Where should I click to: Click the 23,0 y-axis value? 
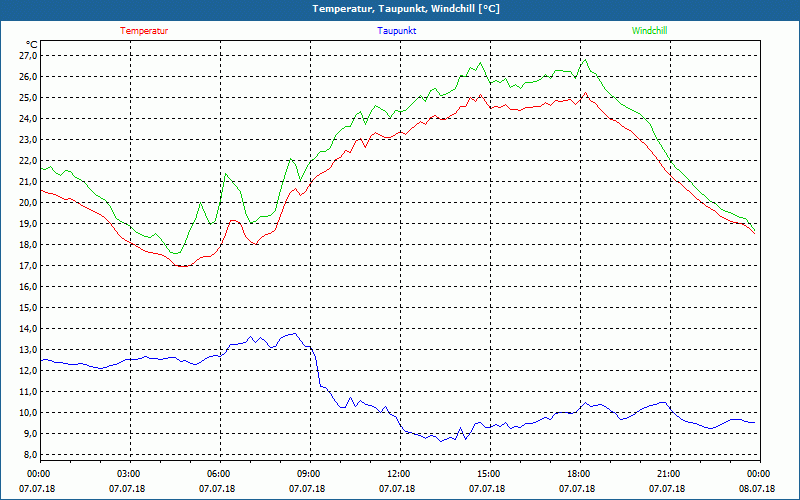coord(29,139)
